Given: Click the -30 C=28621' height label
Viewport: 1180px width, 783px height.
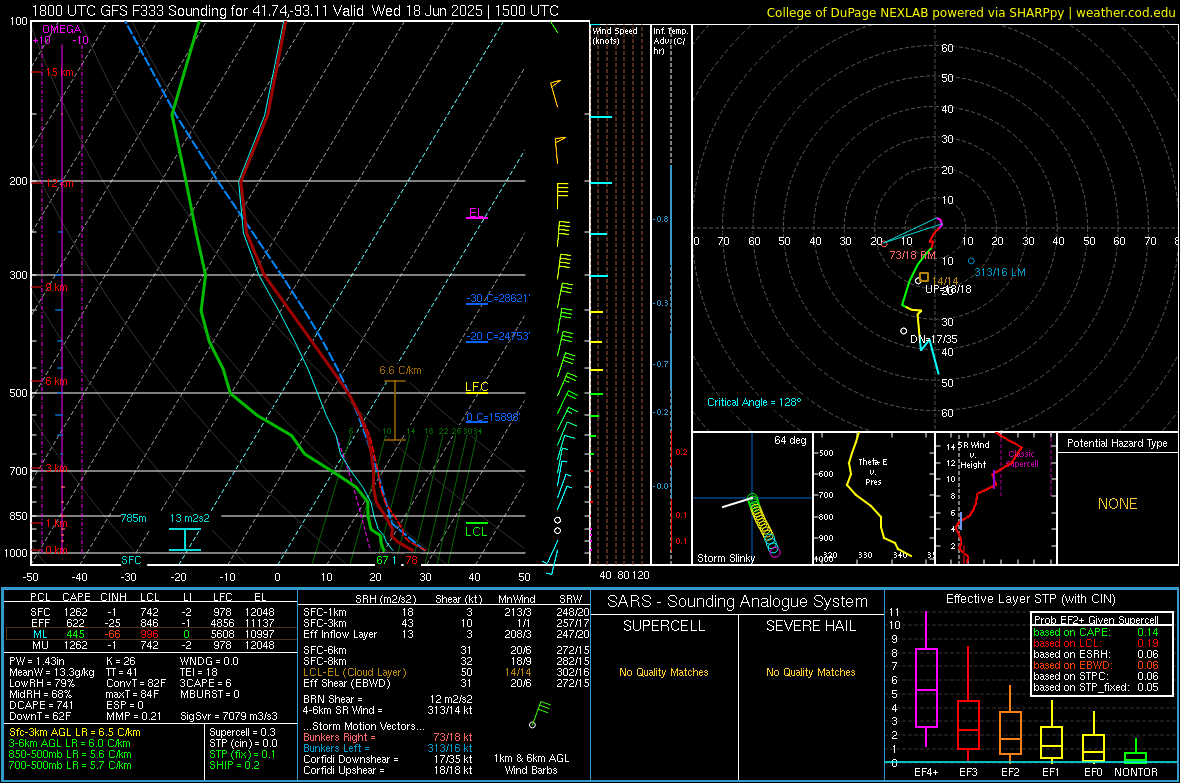Looking at the screenshot, I should click(x=498, y=298).
